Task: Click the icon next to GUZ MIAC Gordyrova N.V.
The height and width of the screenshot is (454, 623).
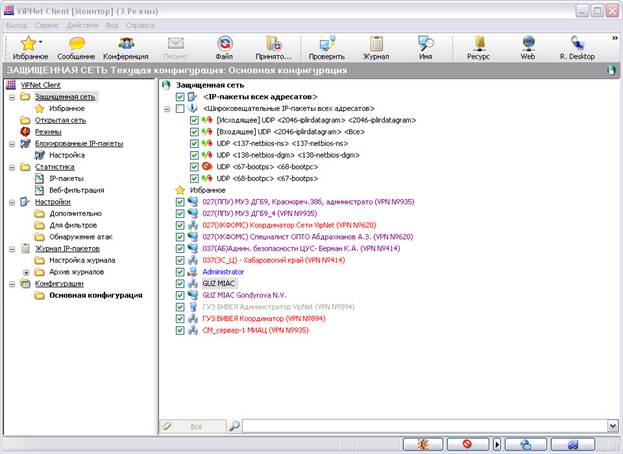Action: click(193, 295)
